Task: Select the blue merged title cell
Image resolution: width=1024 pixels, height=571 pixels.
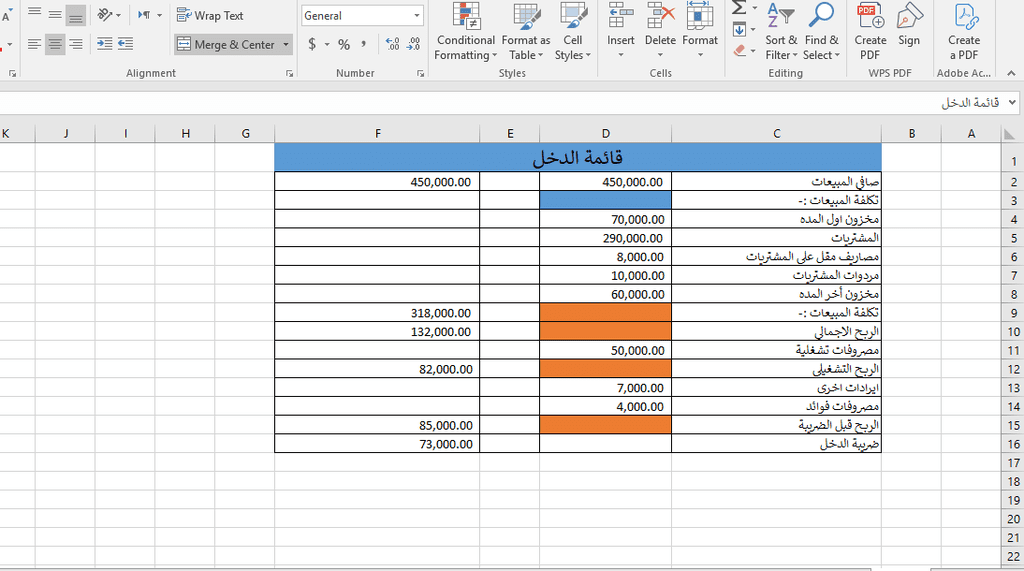Action: tap(577, 157)
